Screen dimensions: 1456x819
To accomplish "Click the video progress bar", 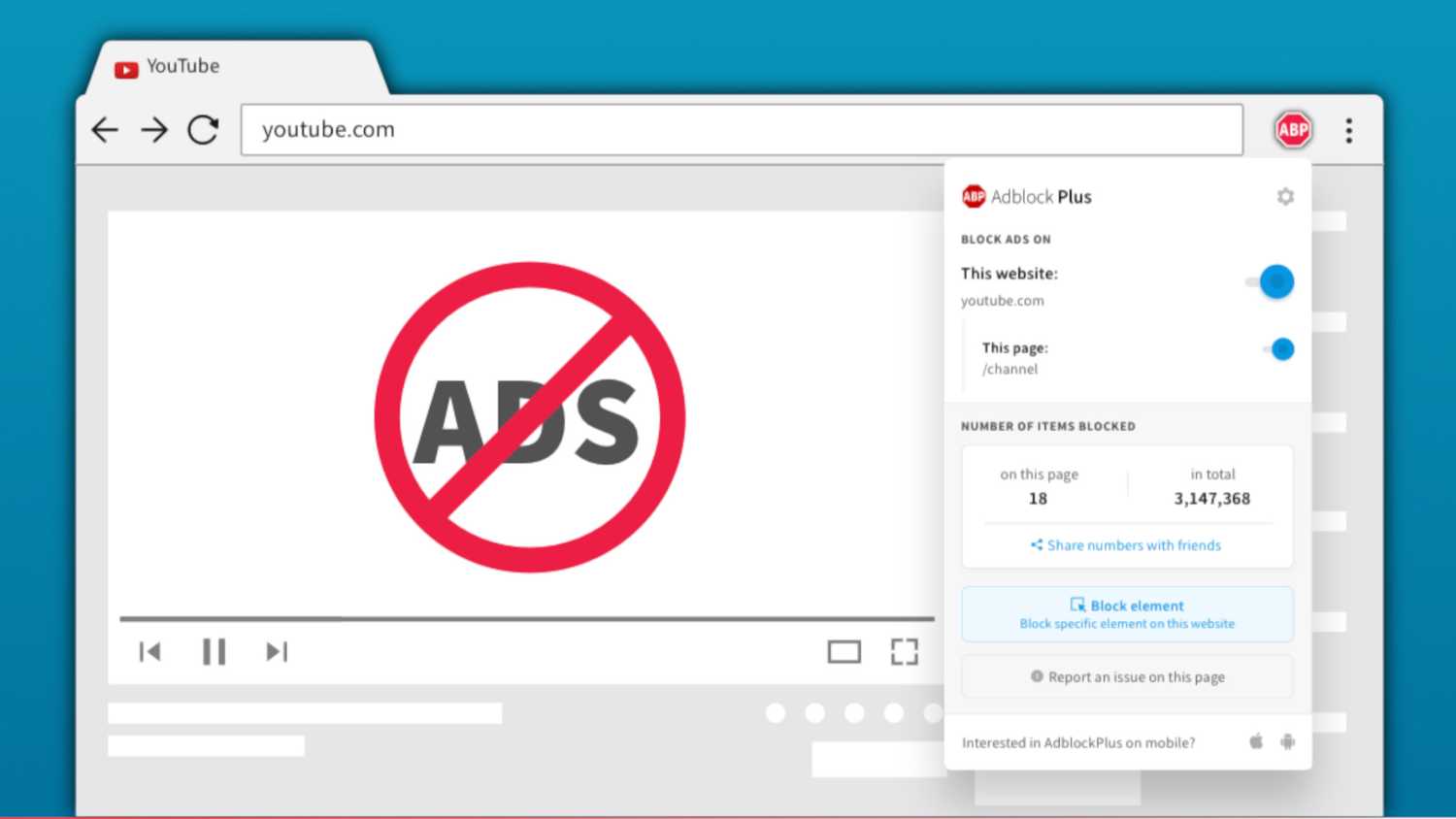I will click(x=524, y=618).
